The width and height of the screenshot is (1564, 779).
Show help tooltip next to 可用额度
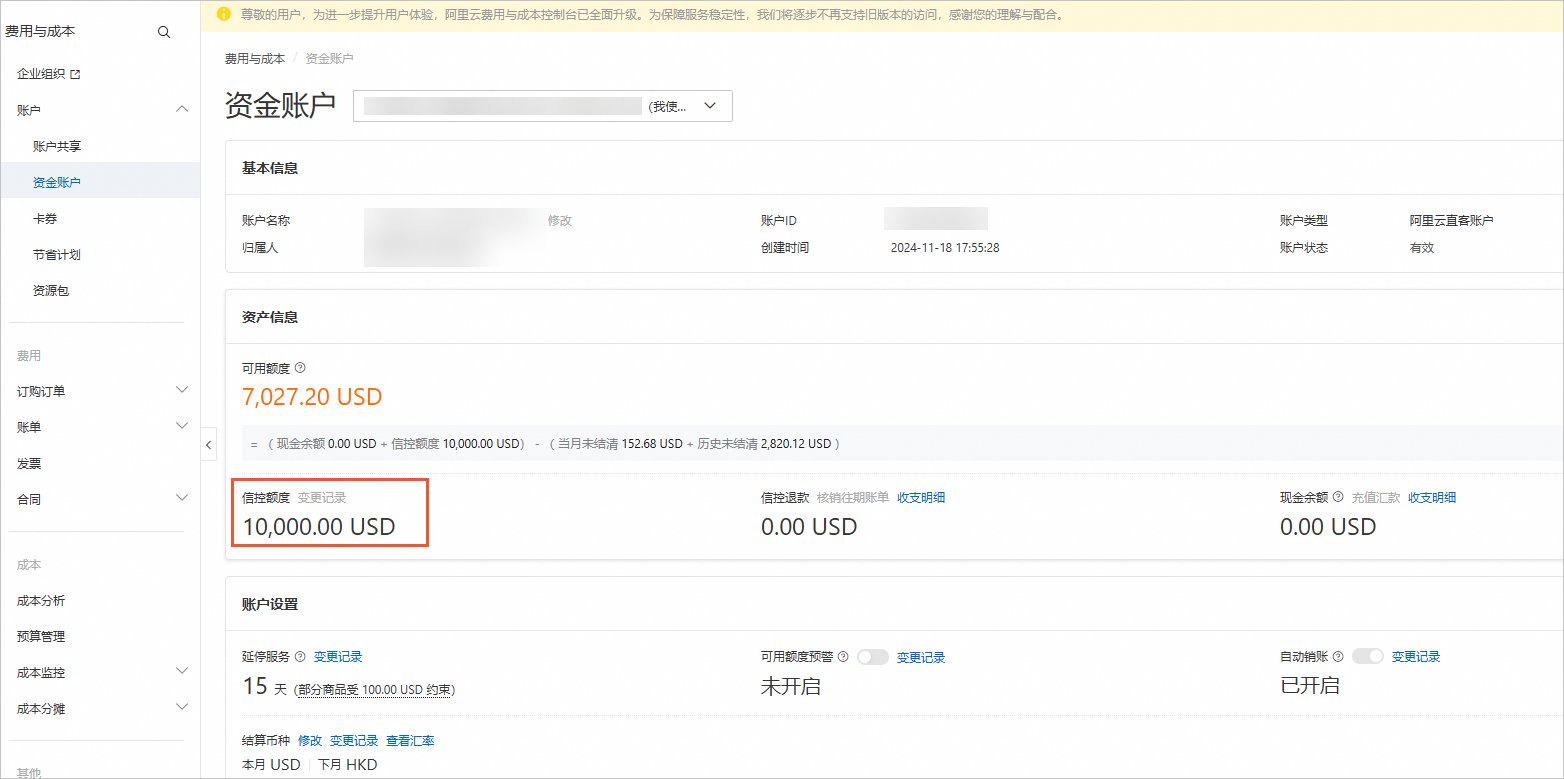(300, 368)
